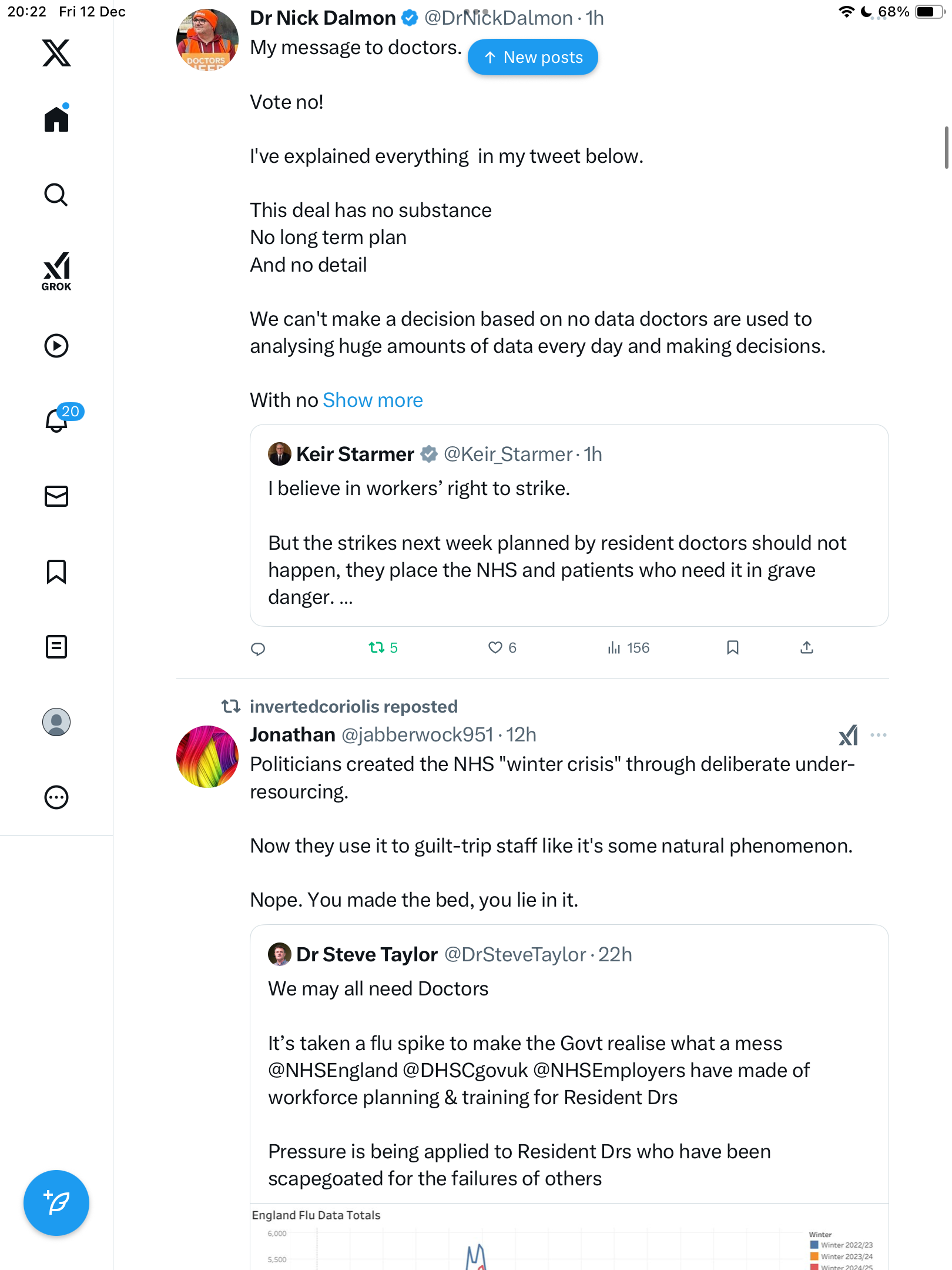Click the page scrollbar on right edge
This screenshot has height=1270, width=952.
coord(946,147)
